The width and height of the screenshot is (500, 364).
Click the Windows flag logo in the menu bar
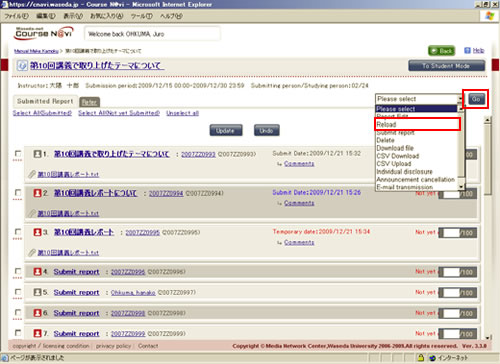[489, 16]
